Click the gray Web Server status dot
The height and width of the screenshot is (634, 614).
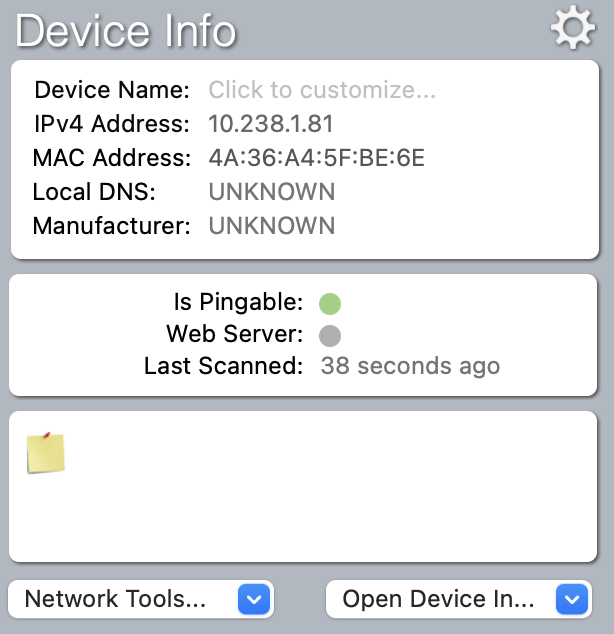point(330,335)
